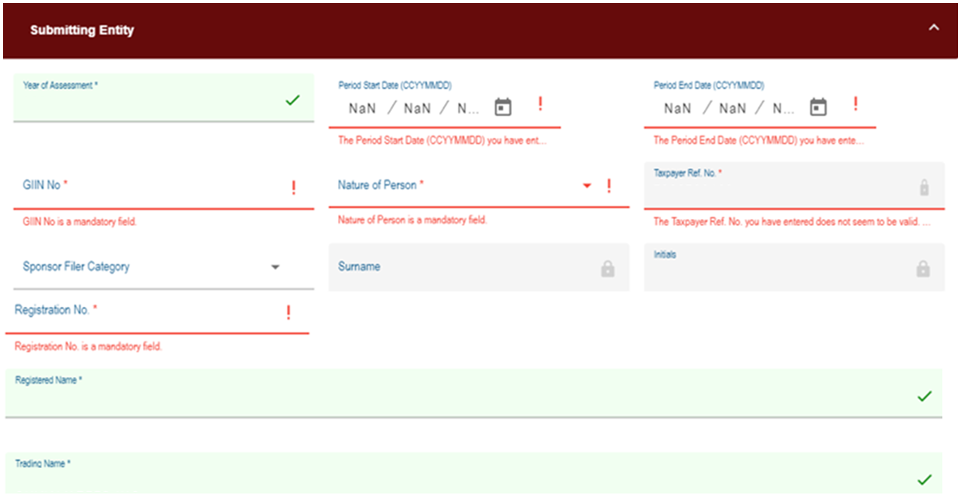Collapse the Submitting Entity section
This screenshot has width=961, height=502.
point(934,28)
